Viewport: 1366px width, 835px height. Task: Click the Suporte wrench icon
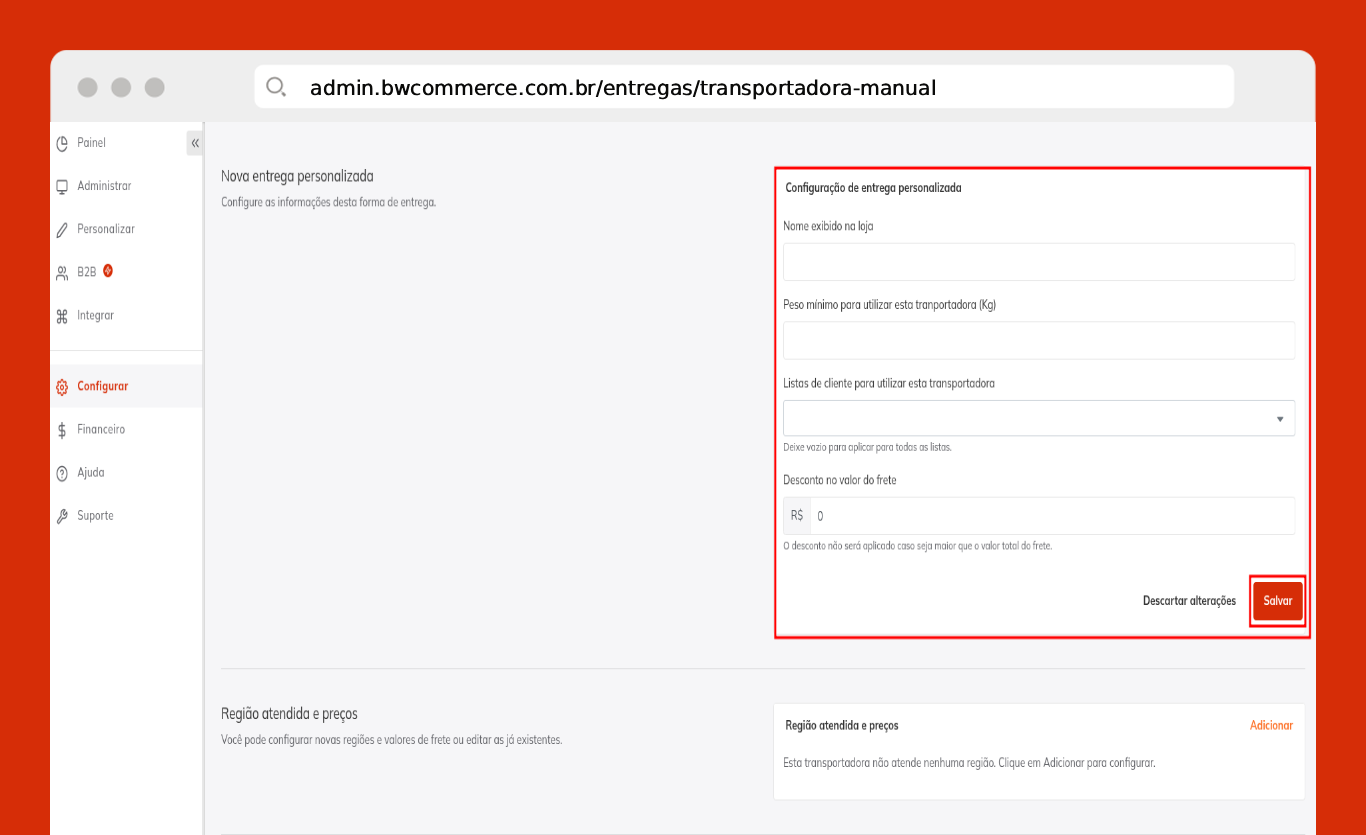pyautogui.click(x=62, y=516)
